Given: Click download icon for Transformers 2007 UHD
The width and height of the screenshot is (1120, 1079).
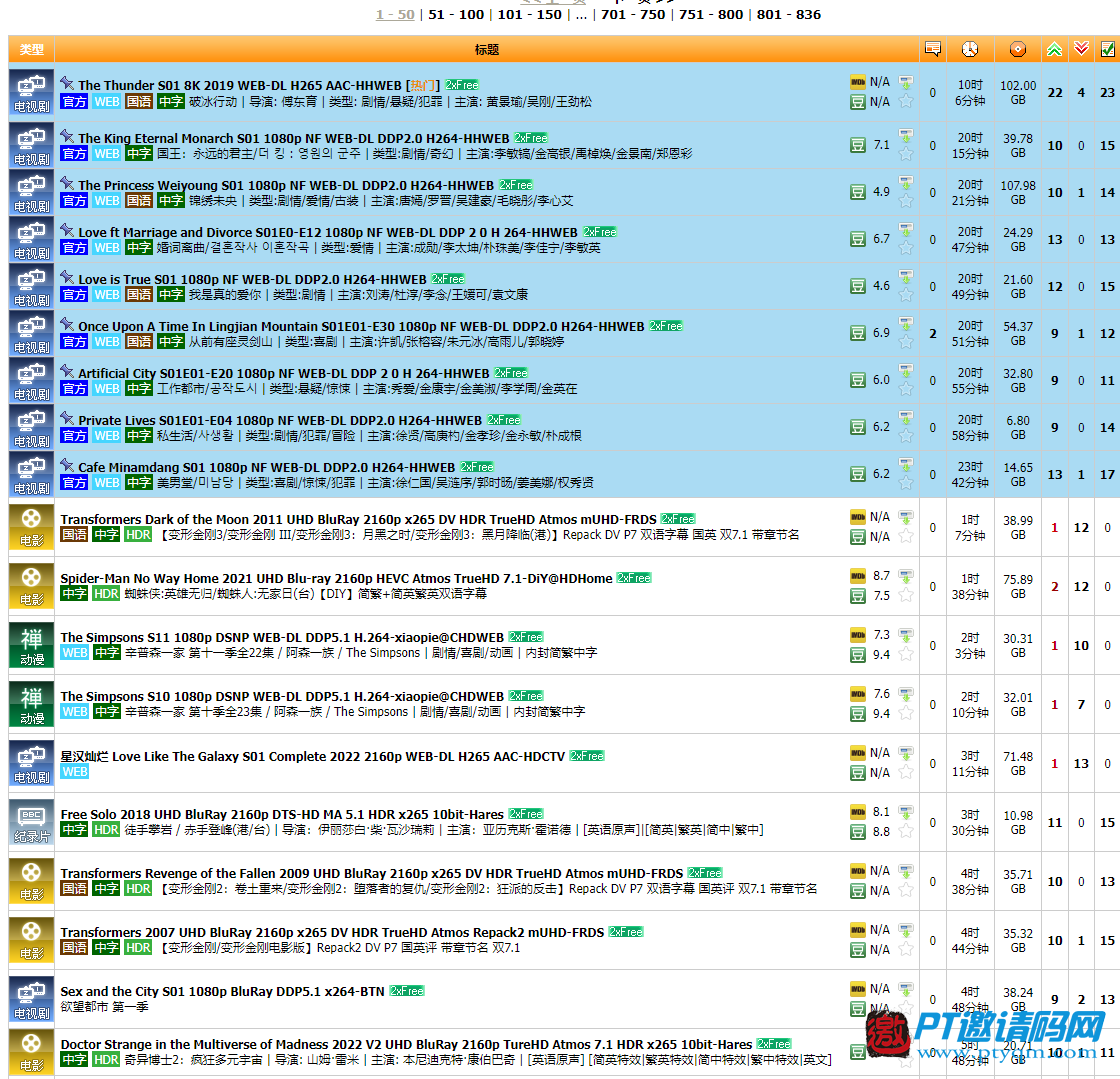Looking at the screenshot, I should pyautogui.click(x=906, y=930).
